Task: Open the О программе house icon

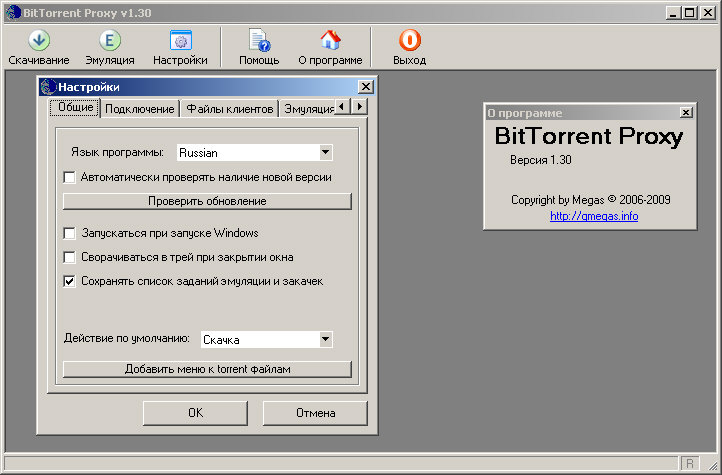Action: [330, 41]
